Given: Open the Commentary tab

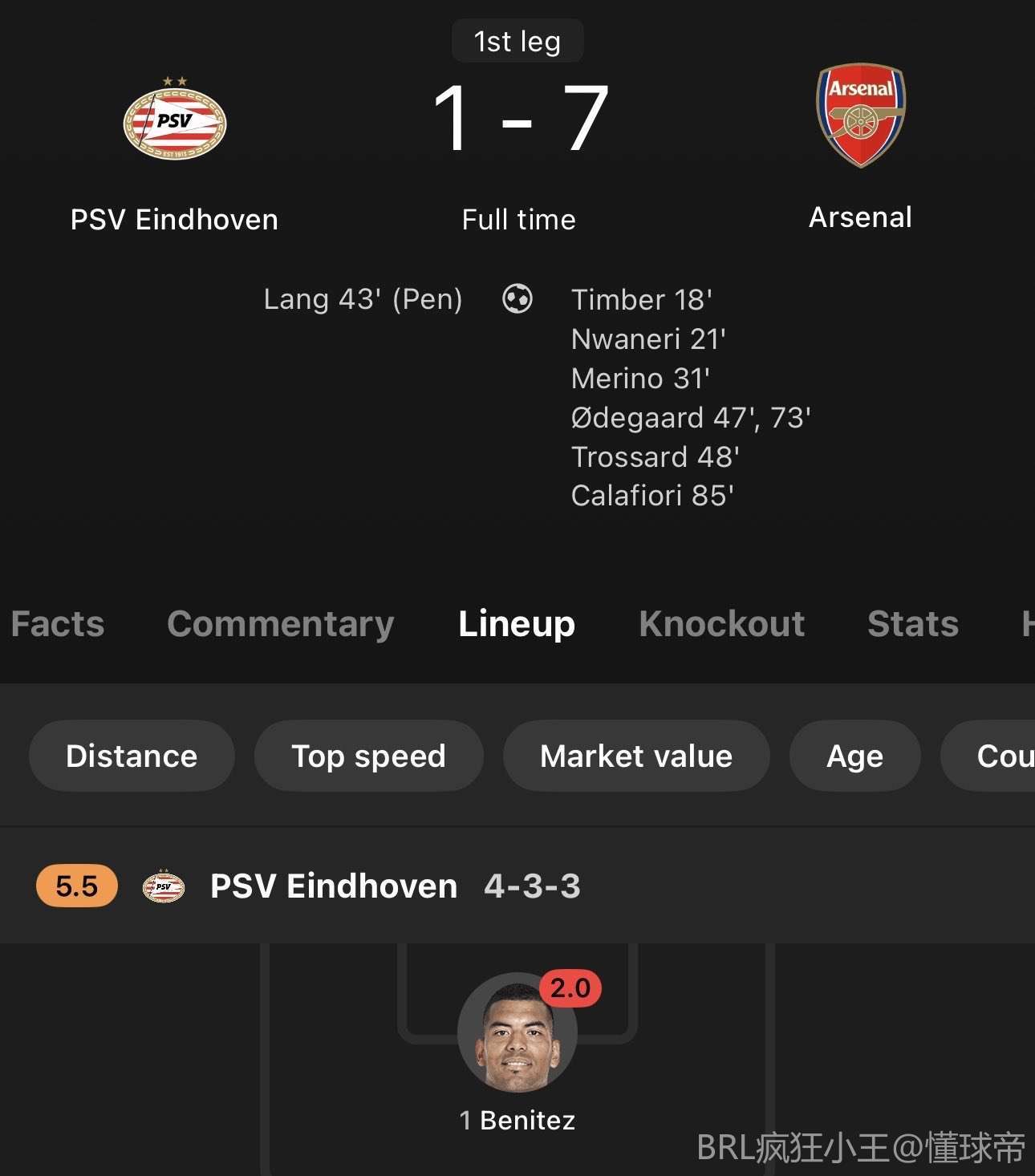Looking at the screenshot, I should [281, 624].
